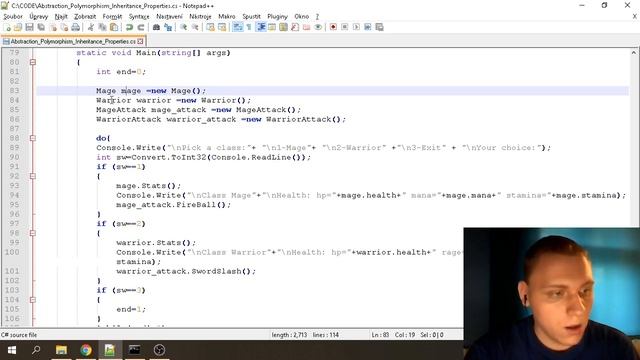Open Find with binoculars icon
Screen dimensions: 640x360
[x=156, y=27]
